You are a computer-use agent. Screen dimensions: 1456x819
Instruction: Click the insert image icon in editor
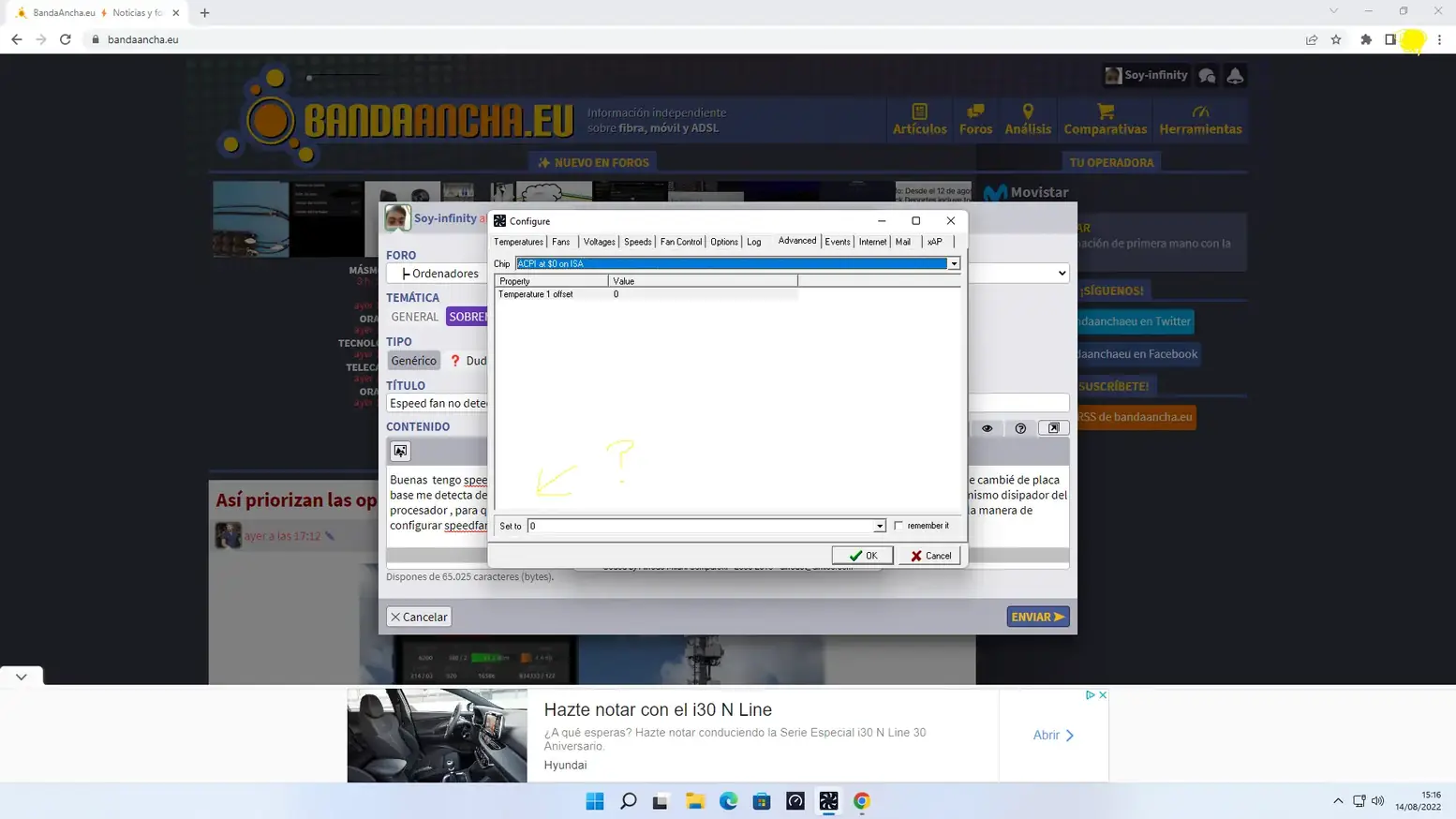coord(400,451)
